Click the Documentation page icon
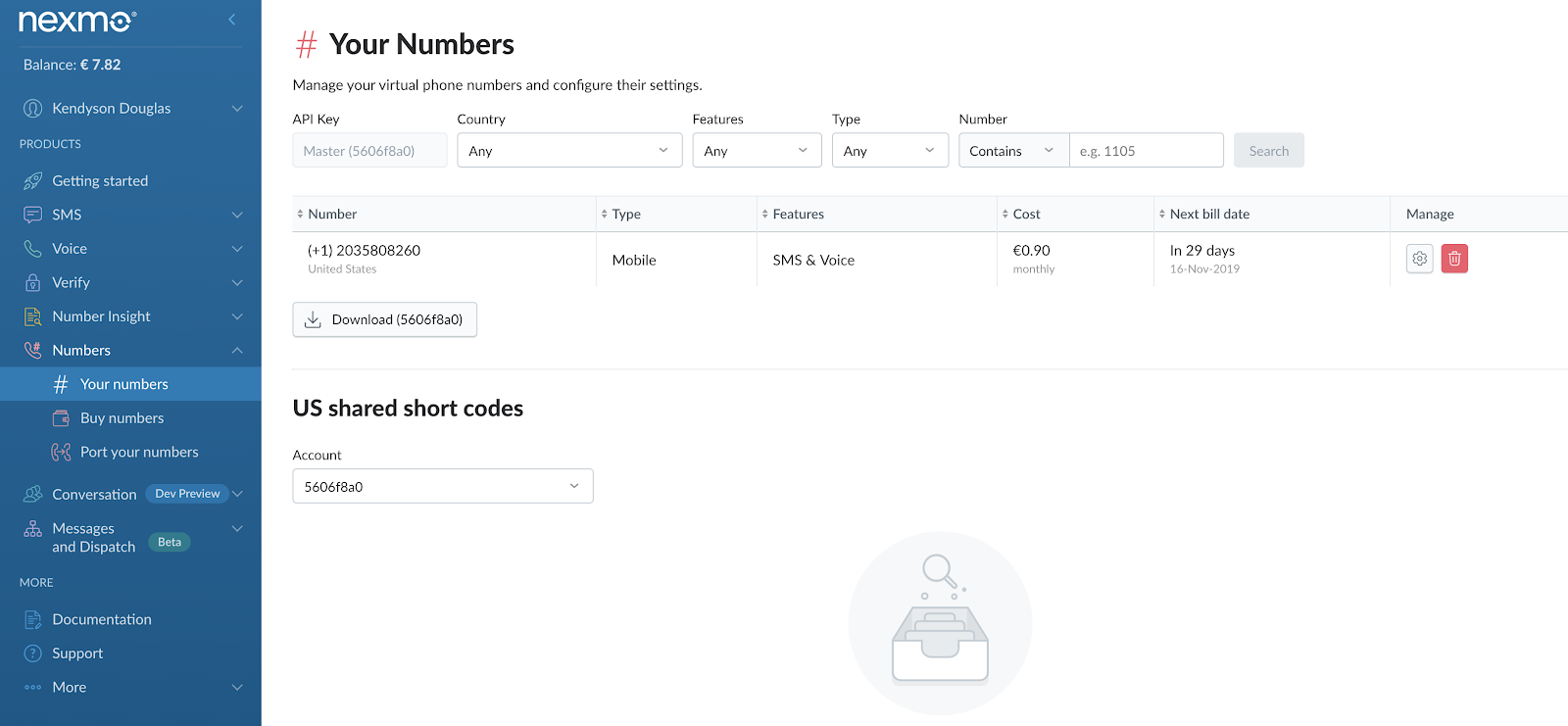1568x726 pixels. pyautogui.click(x=32, y=619)
